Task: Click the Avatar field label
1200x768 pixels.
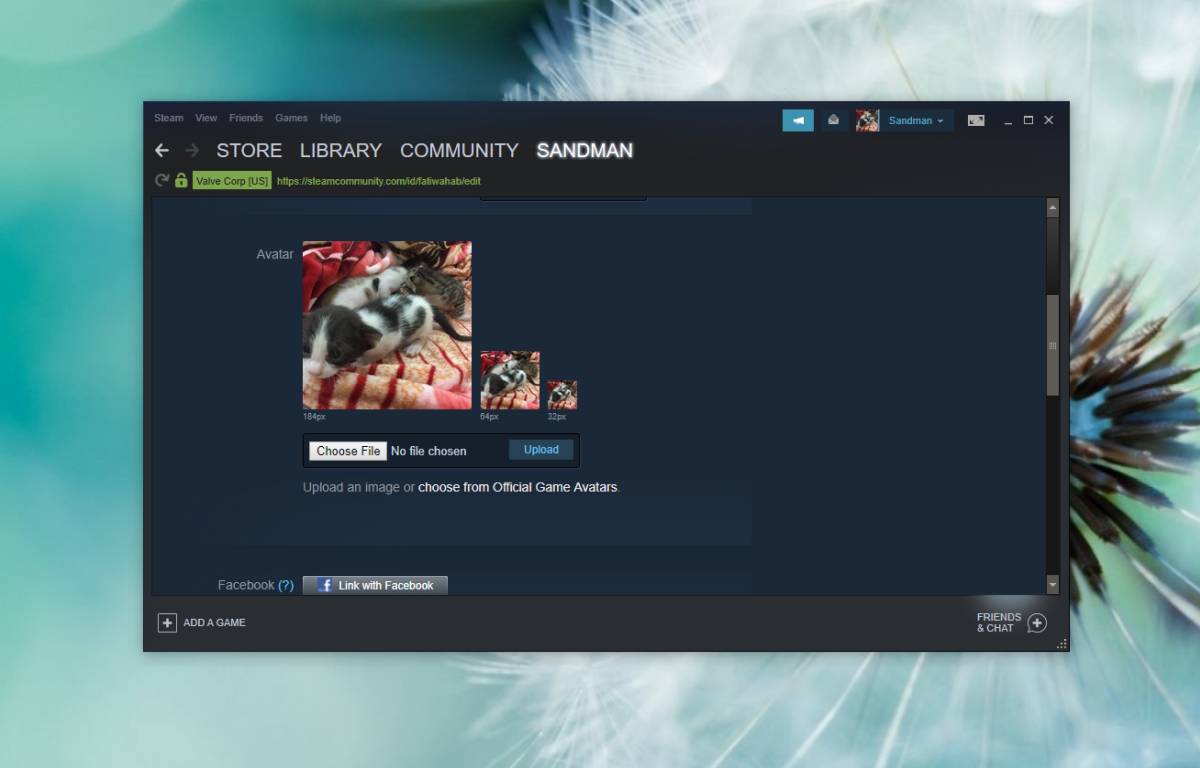Action: pyautogui.click(x=275, y=254)
